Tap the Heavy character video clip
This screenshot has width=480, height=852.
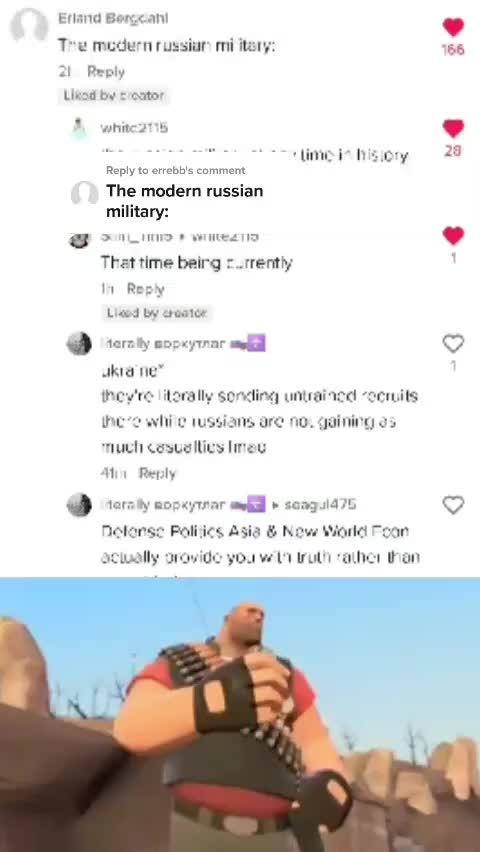coord(240,715)
